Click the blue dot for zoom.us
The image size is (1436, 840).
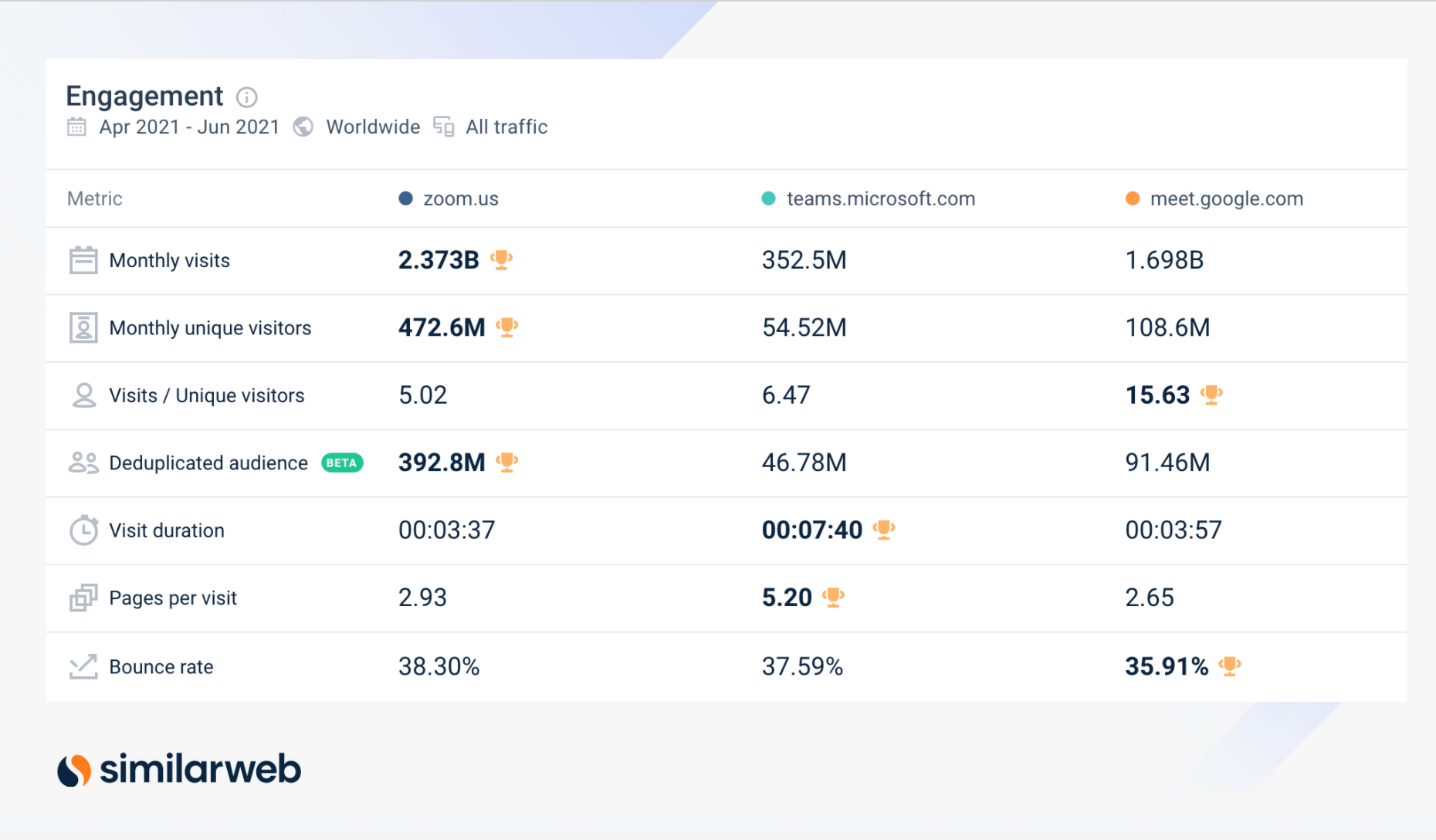coord(405,198)
